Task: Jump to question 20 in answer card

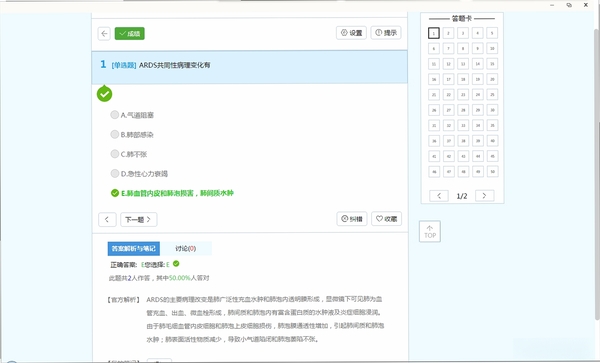Action: click(x=492, y=79)
